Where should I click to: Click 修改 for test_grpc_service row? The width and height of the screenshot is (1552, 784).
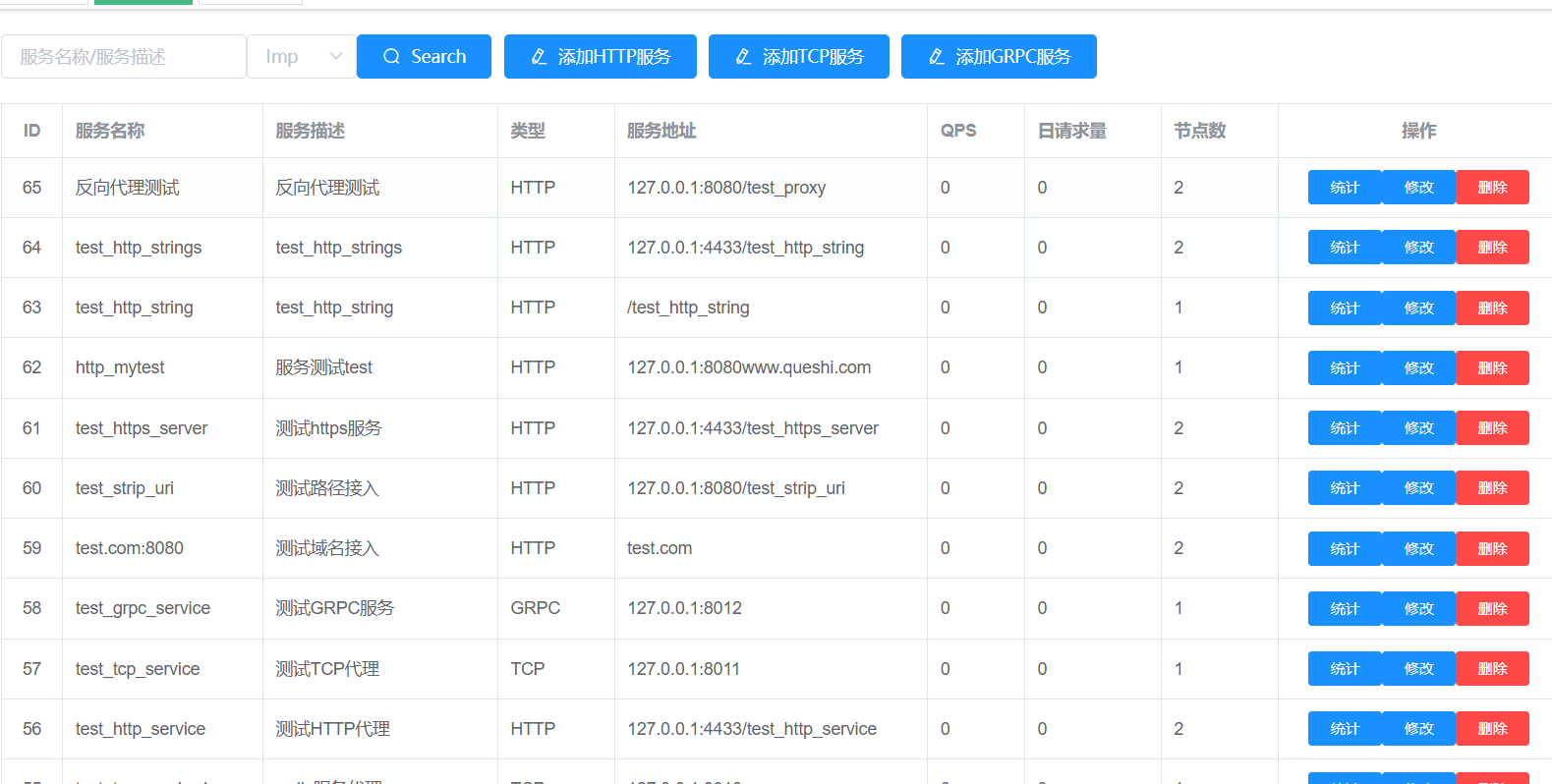[x=1418, y=608]
